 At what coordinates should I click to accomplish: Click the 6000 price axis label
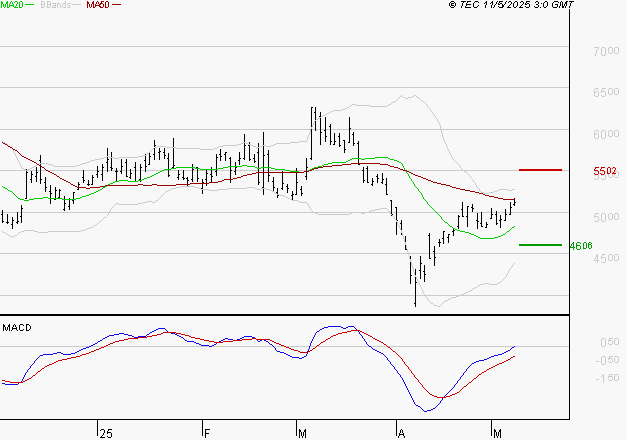point(607,134)
